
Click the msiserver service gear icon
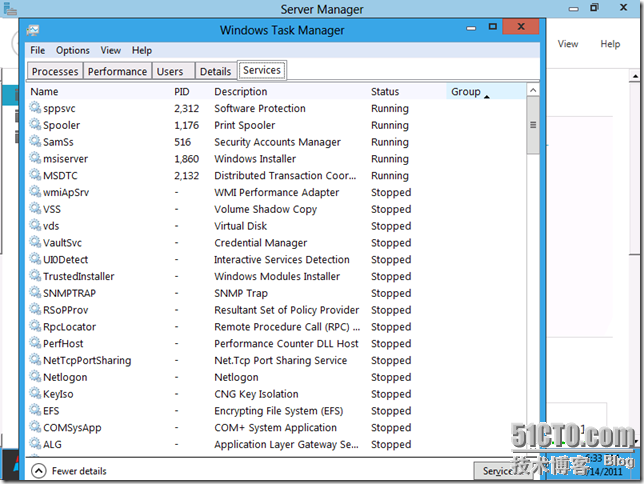[x=35, y=158]
